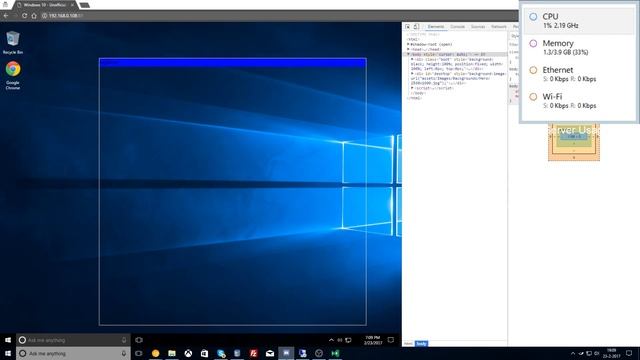Open the web page's Task View icon
Screen dimensions: 640x360
coord(139,340)
